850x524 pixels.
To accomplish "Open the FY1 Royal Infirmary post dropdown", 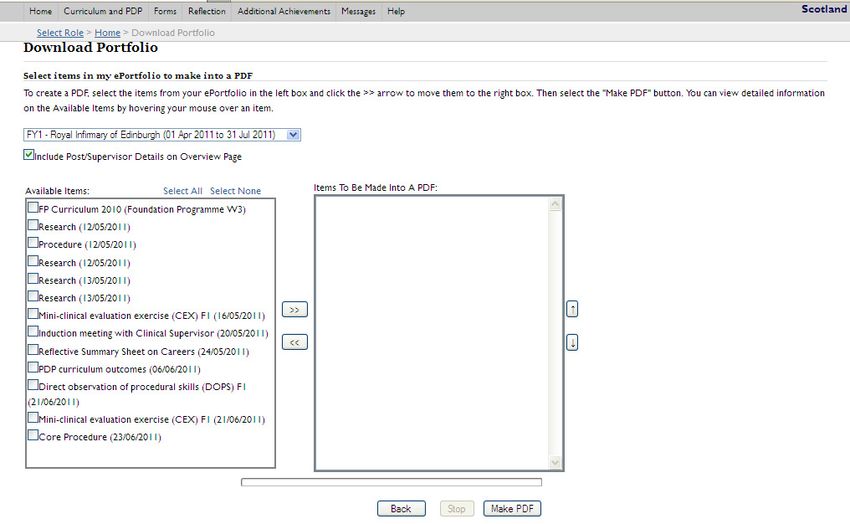I will (162, 134).
